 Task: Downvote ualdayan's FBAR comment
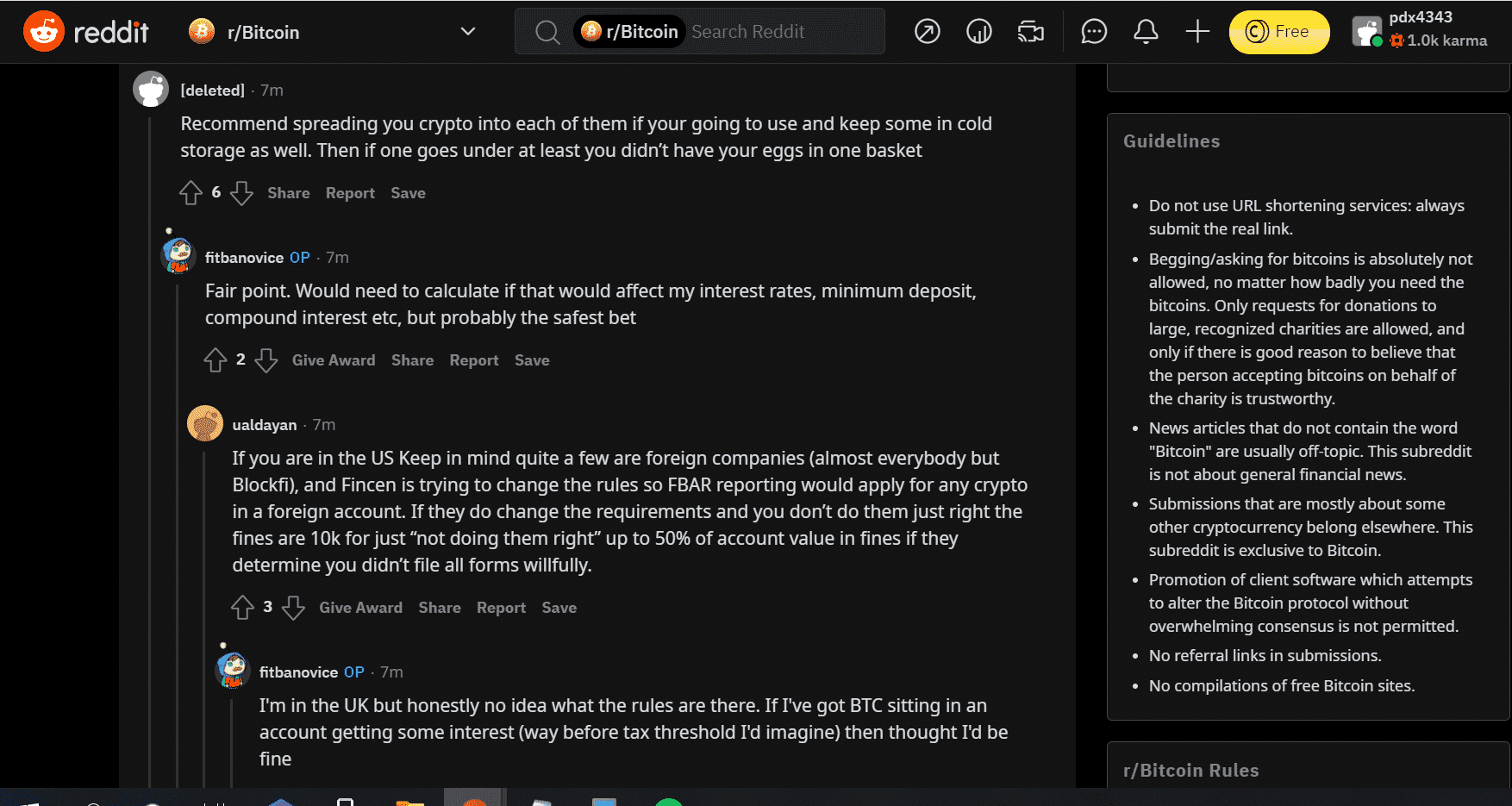(x=294, y=608)
